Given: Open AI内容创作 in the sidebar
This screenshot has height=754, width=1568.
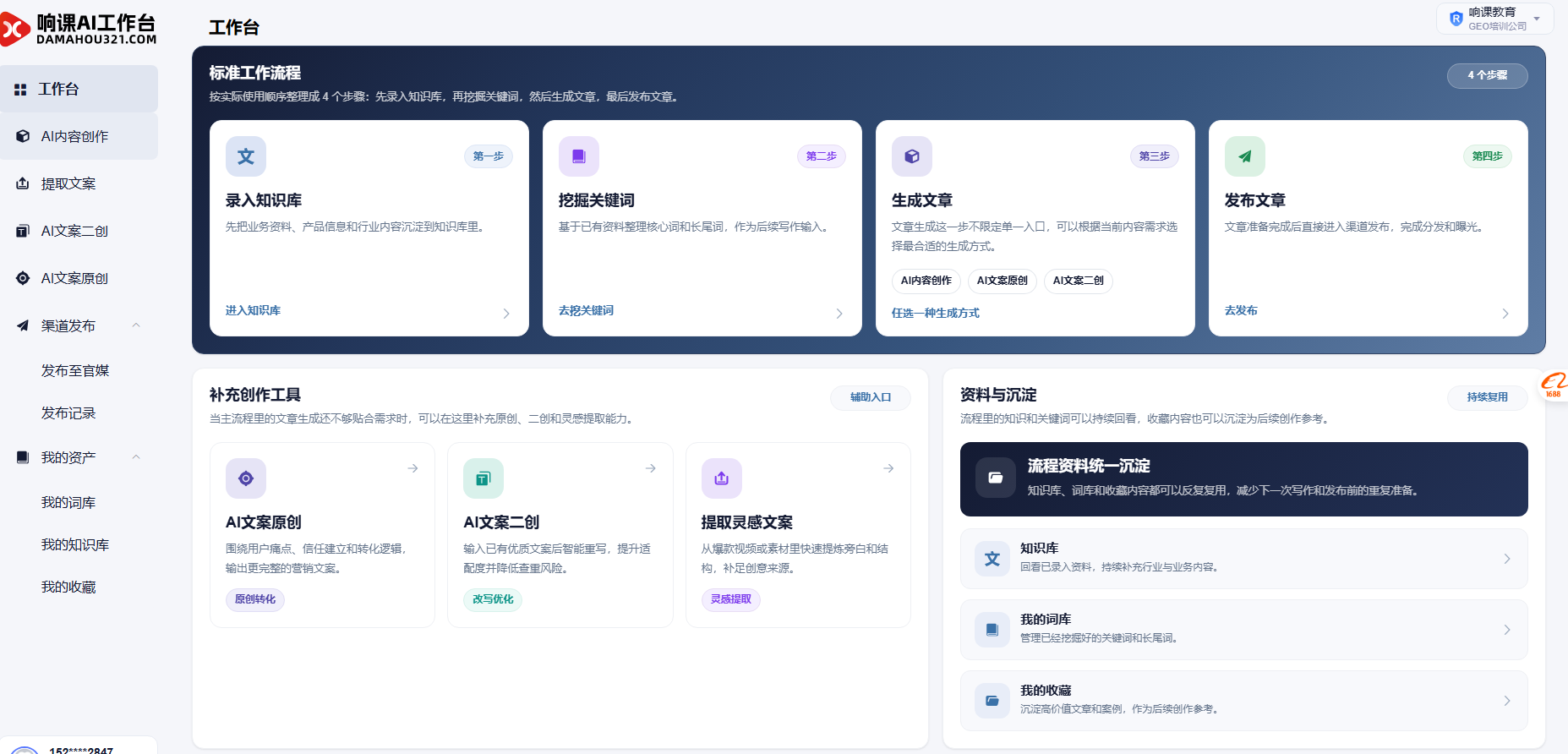Looking at the screenshot, I should point(79,136).
